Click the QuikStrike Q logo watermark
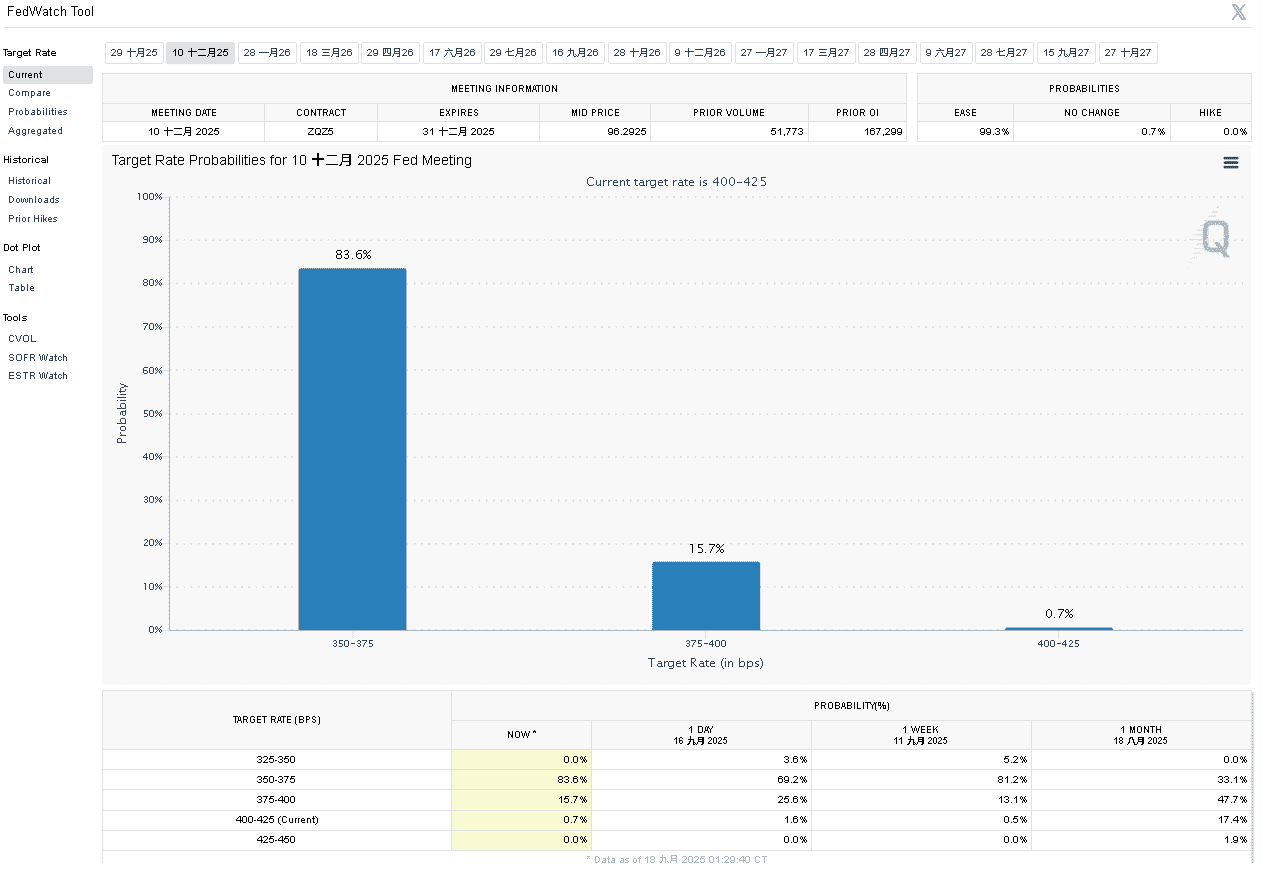This screenshot has width=1262, height=870. pos(1215,238)
